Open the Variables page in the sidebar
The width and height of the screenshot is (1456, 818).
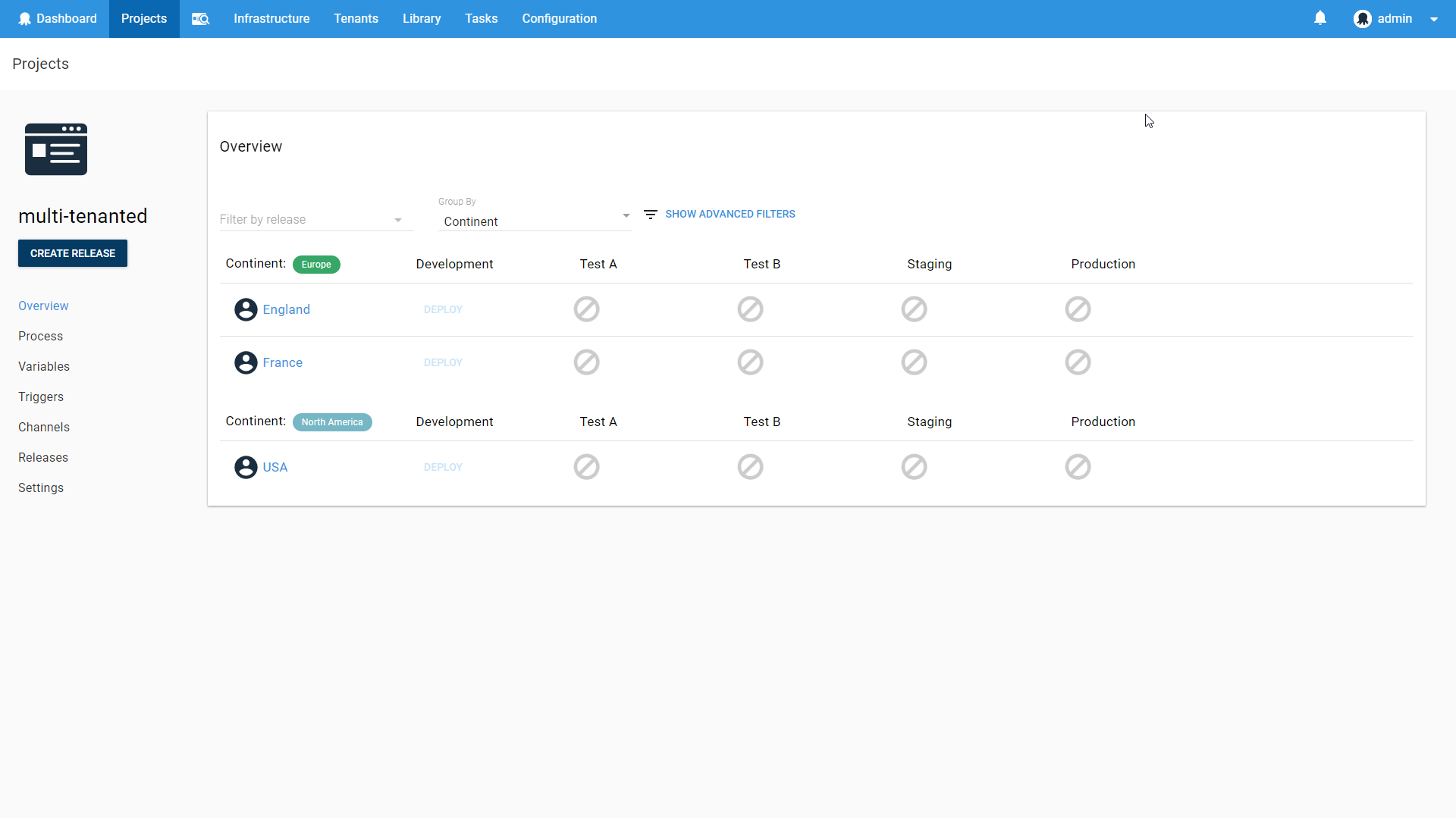coord(43,366)
